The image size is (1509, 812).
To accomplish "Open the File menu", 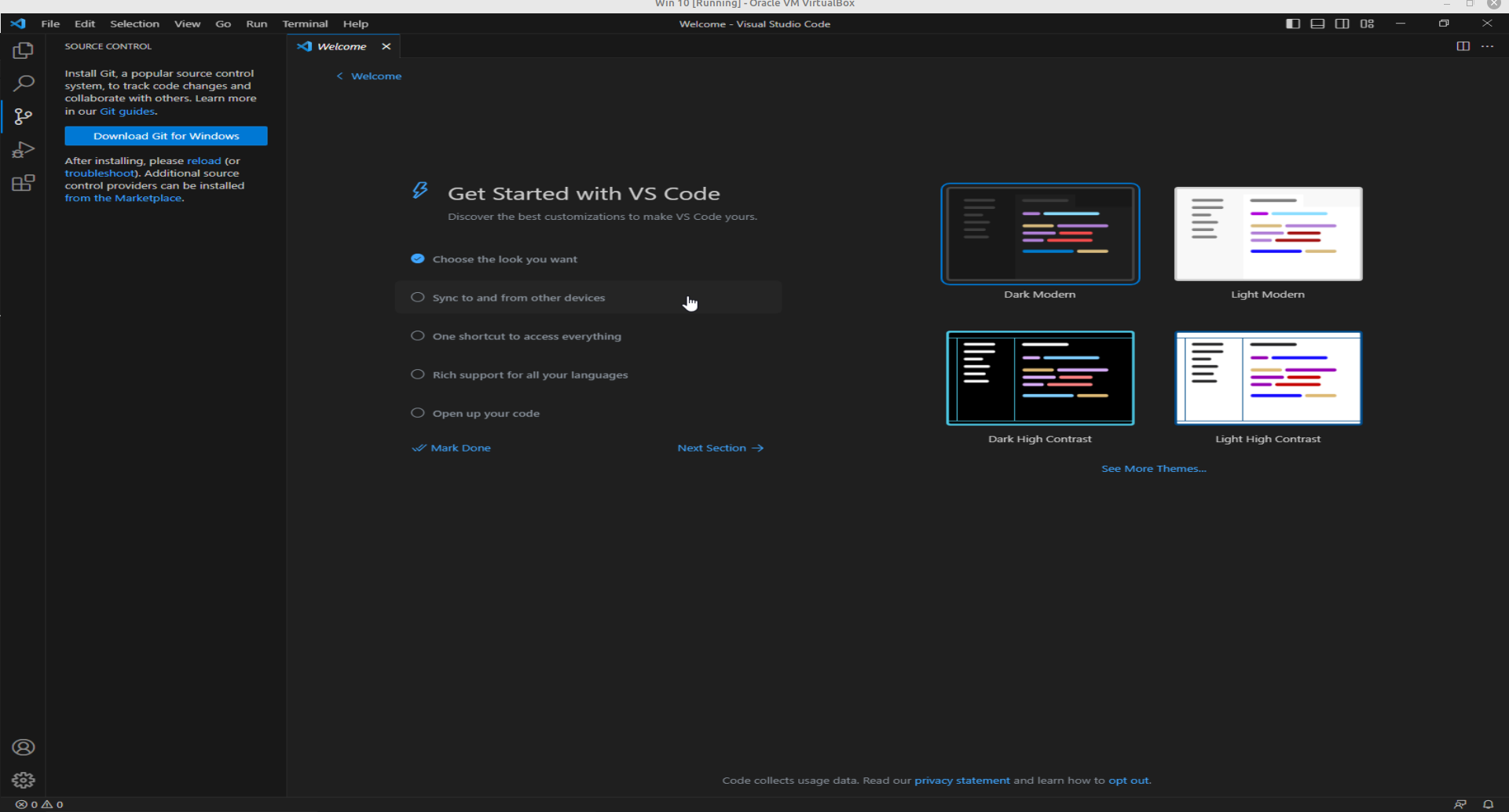I will (x=50, y=24).
